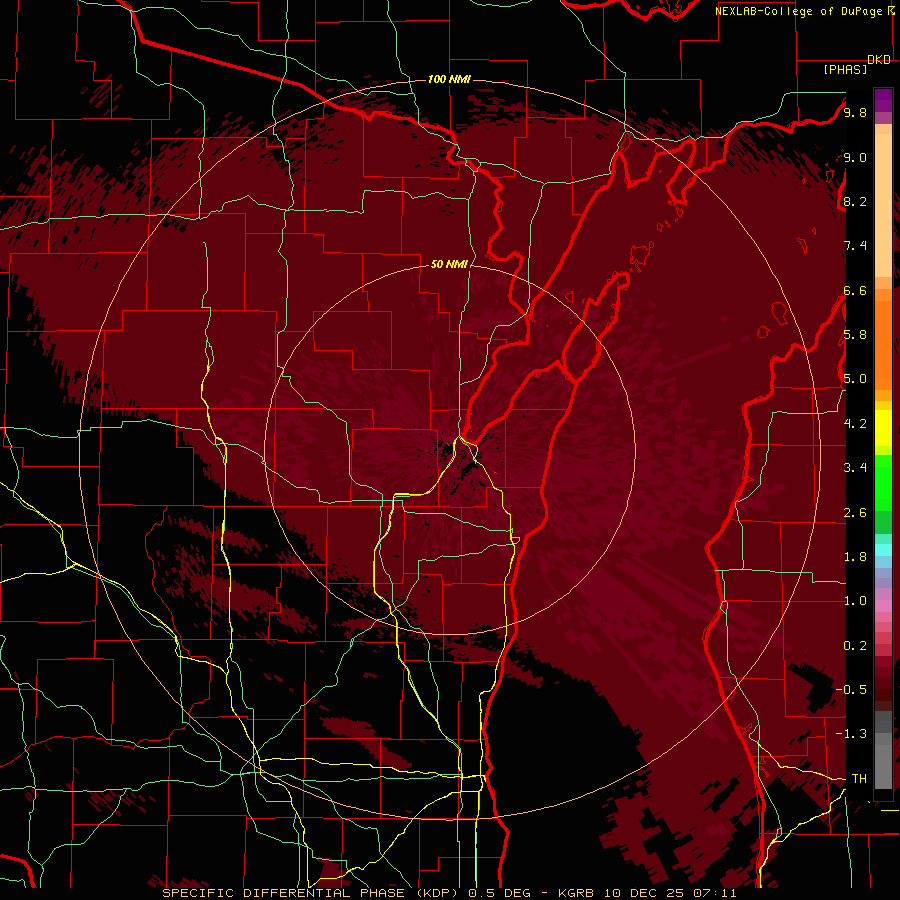Click the NEXLAB-College of DuPage title text
This screenshot has height=900, width=900.
tap(801, 11)
